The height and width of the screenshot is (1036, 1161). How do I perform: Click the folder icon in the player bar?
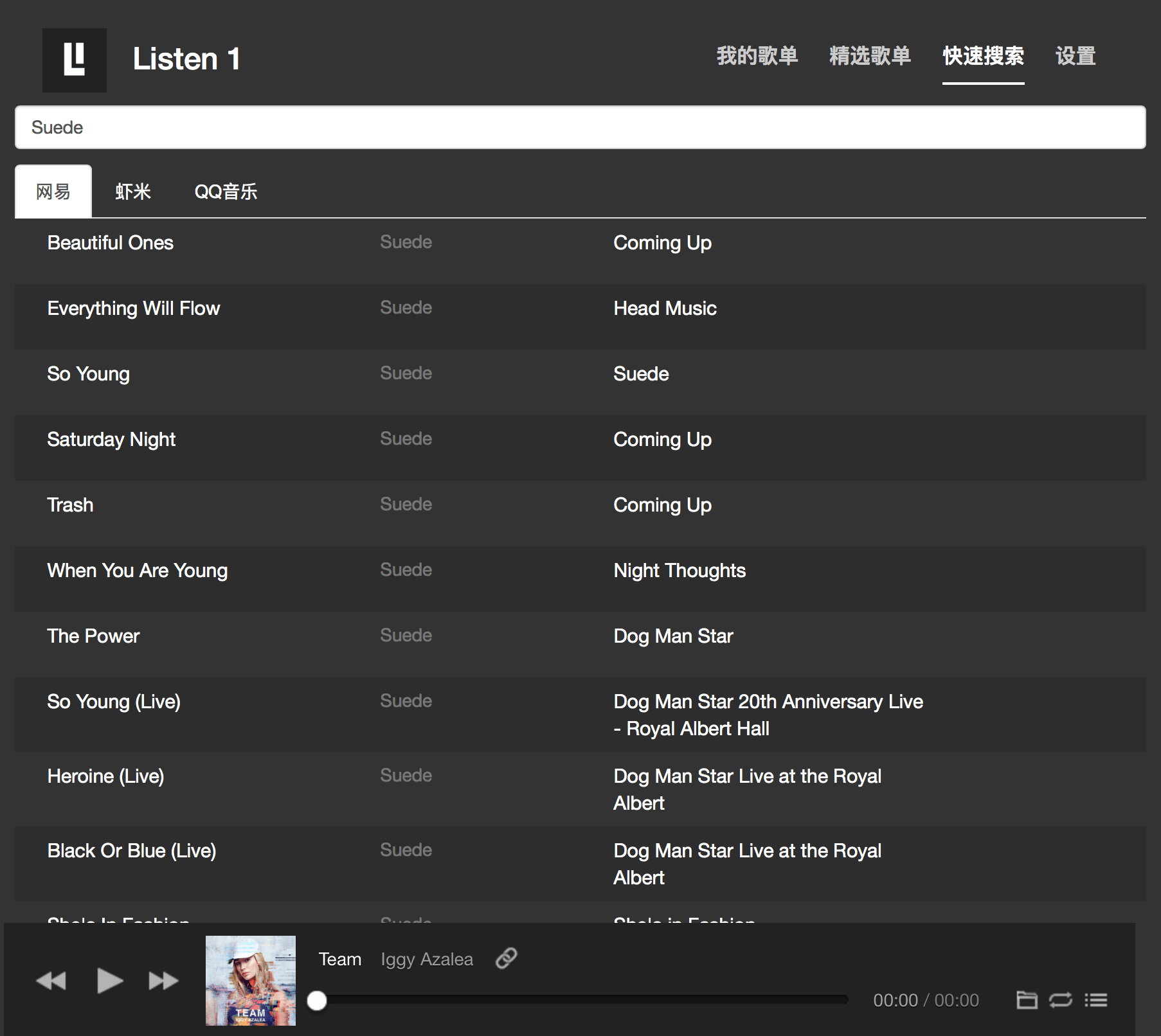click(x=1027, y=1000)
